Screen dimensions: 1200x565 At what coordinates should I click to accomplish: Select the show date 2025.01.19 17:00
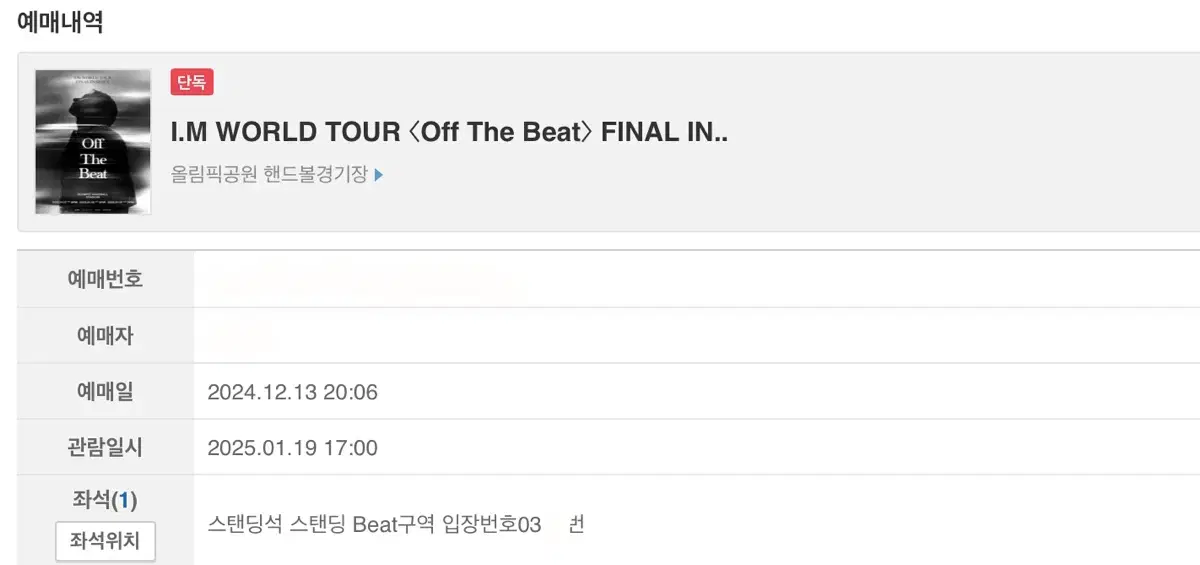pyautogui.click(x=292, y=448)
